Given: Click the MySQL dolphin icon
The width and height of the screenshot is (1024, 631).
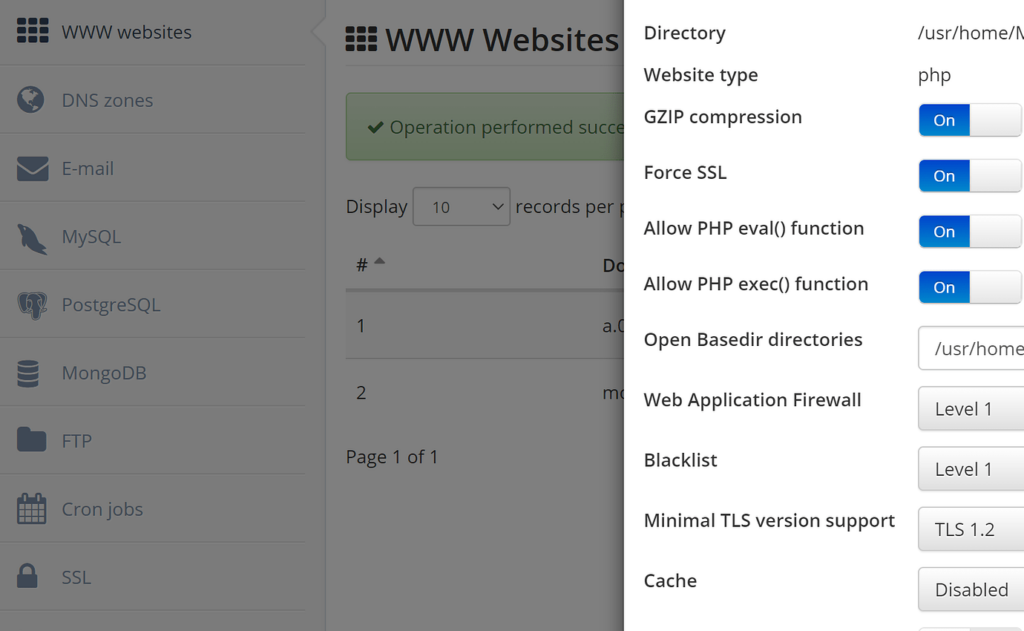Looking at the screenshot, I should (x=32, y=237).
